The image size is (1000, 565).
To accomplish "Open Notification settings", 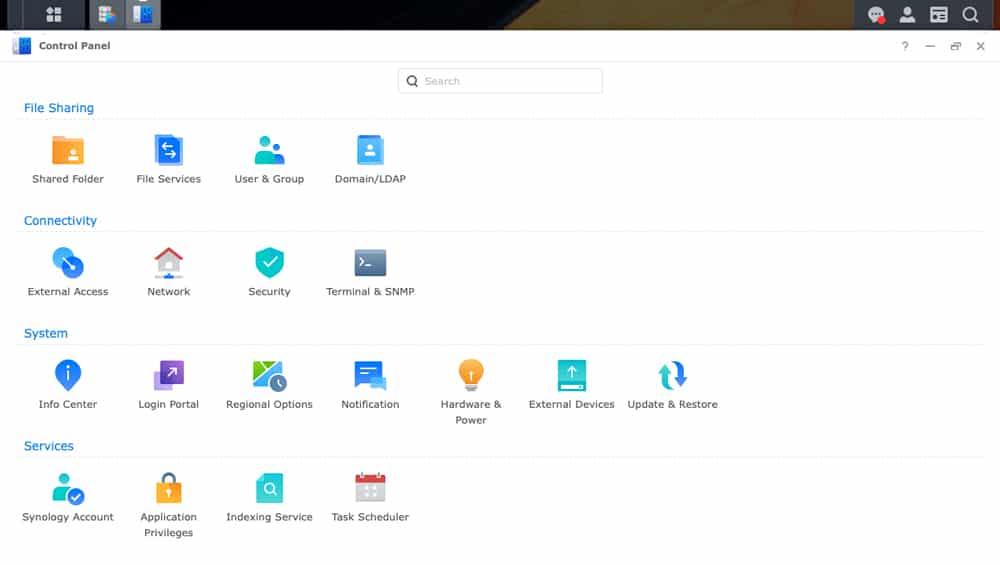I will (x=370, y=385).
